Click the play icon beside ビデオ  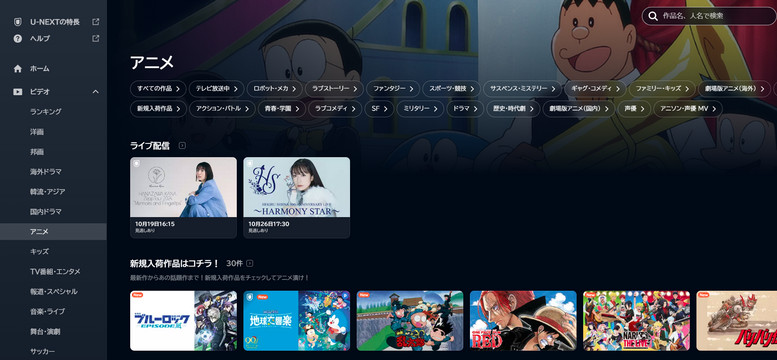tap(18, 91)
